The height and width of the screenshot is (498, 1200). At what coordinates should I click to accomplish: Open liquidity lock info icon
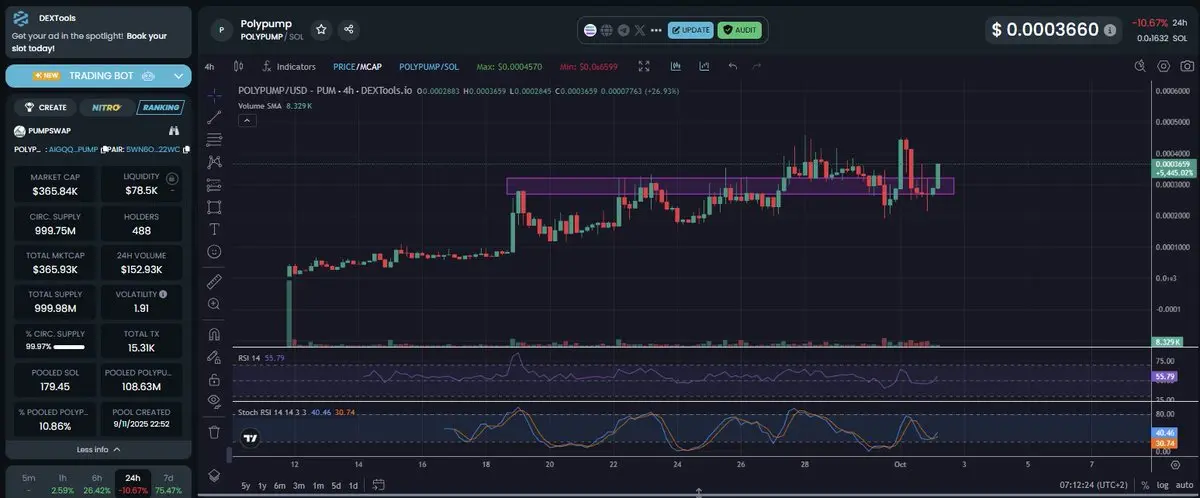coord(172,178)
